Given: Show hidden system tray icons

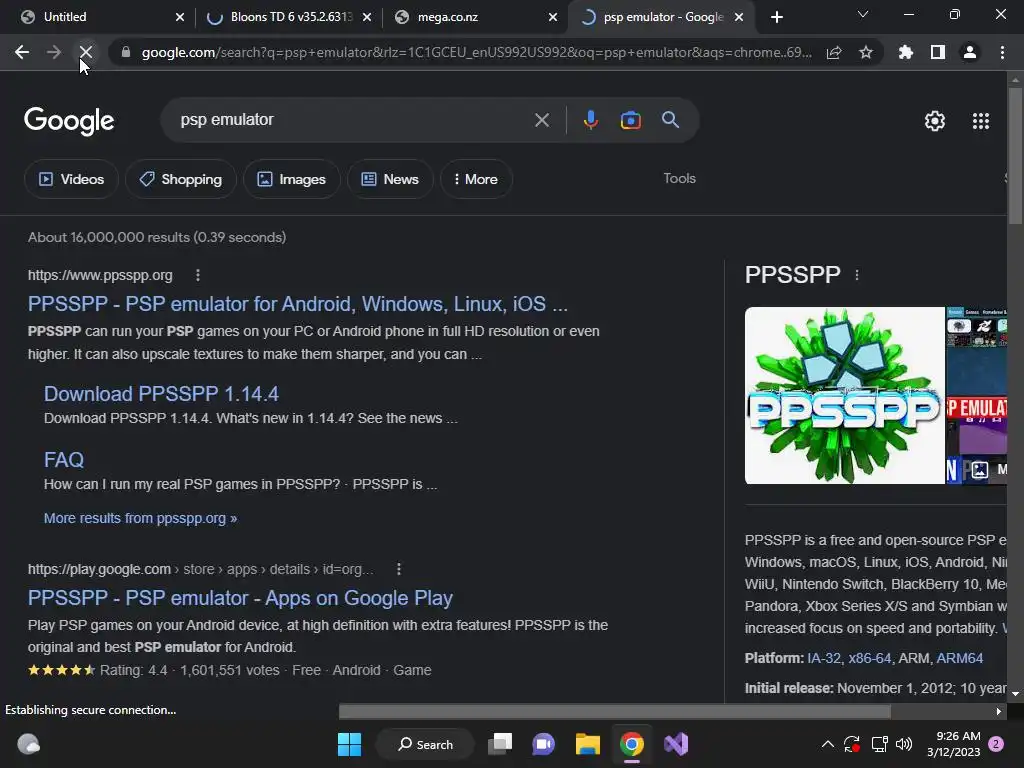Looking at the screenshot, I should click(827, 744).
